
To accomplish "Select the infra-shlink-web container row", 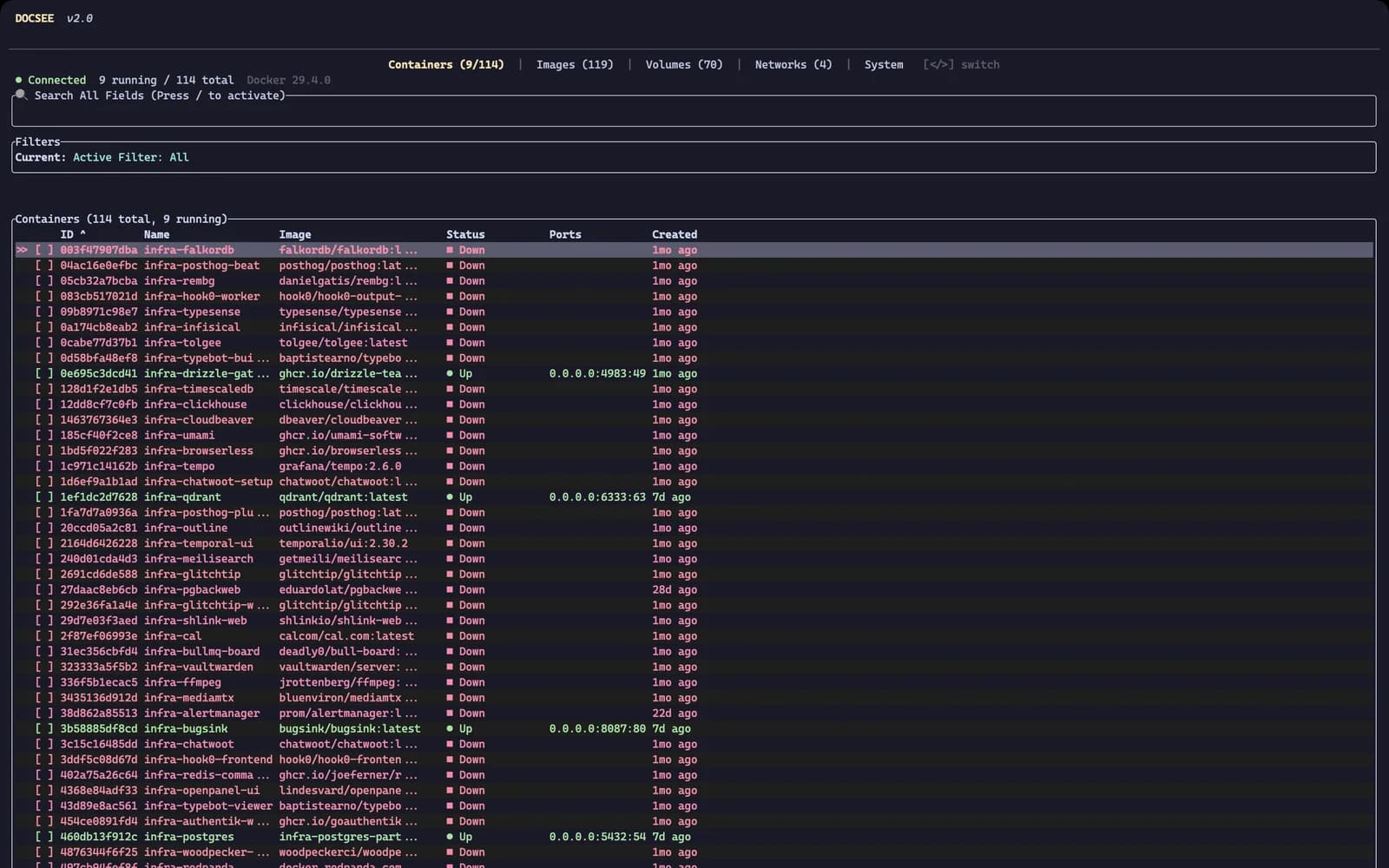I will (694, 621).
